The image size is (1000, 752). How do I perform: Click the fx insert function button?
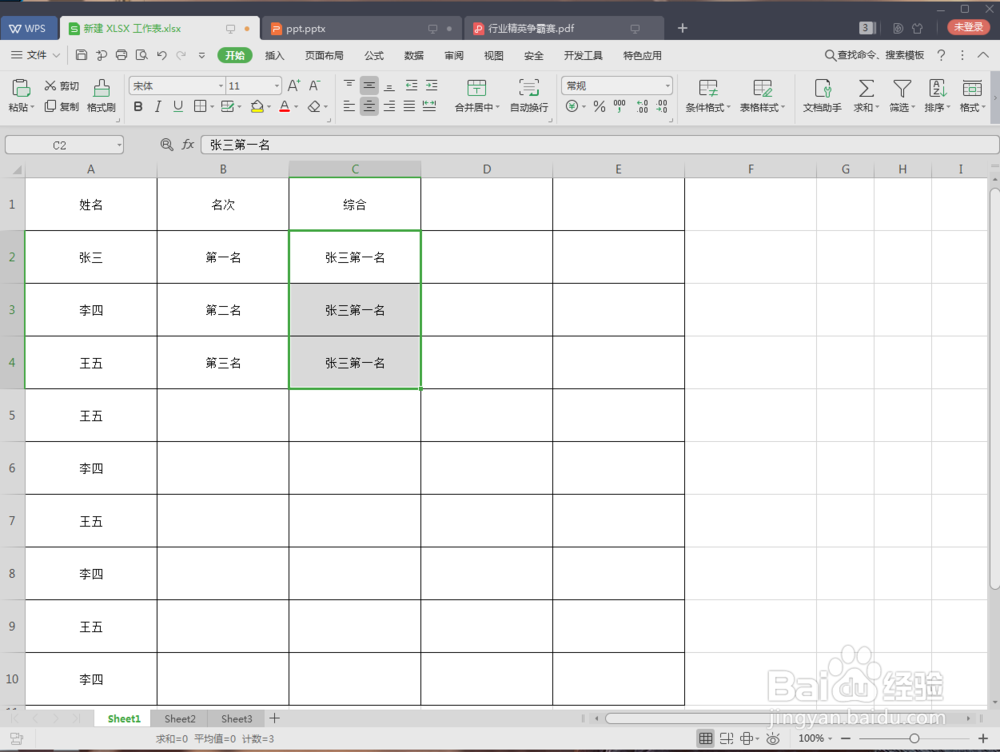[188, 145]
